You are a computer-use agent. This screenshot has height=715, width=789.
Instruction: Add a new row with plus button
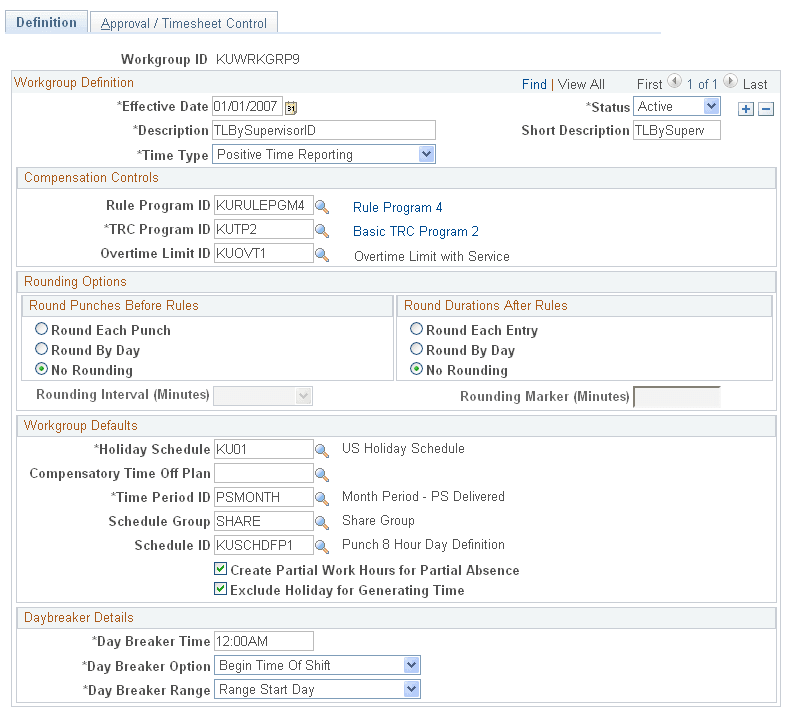coord(746,109)
